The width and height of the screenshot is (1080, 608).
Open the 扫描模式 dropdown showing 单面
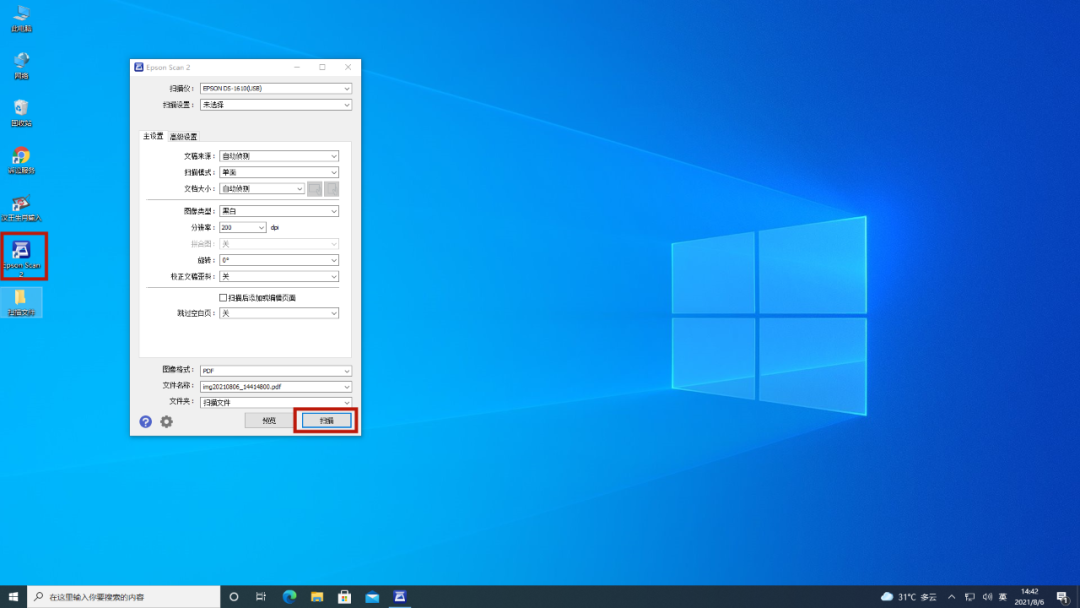278,172
